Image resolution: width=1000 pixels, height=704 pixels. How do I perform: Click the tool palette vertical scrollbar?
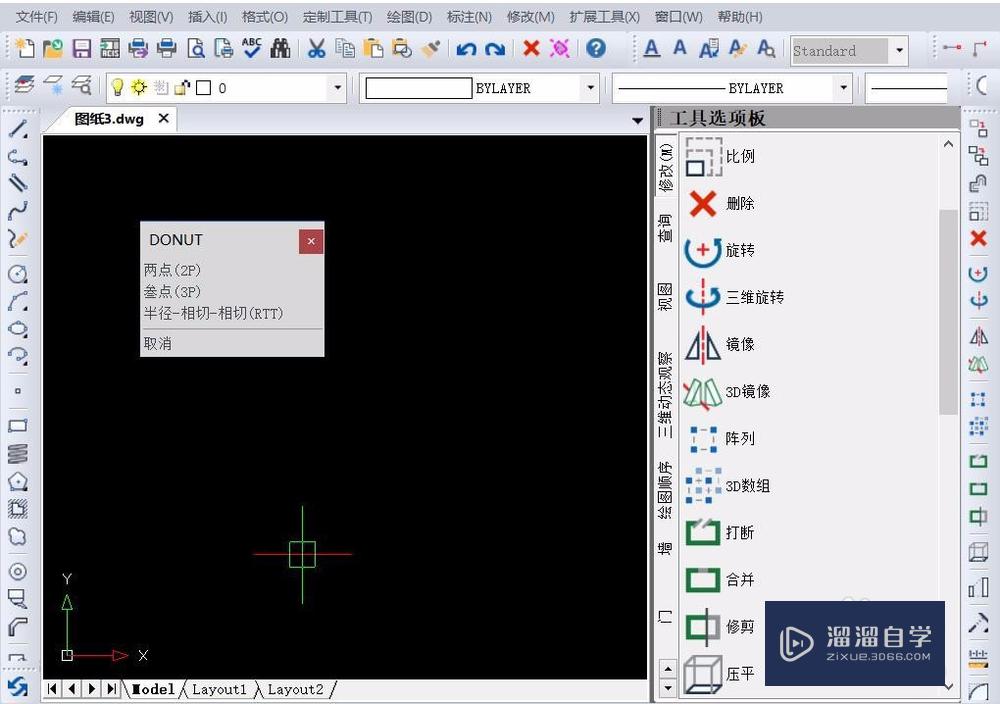(948, 312)
